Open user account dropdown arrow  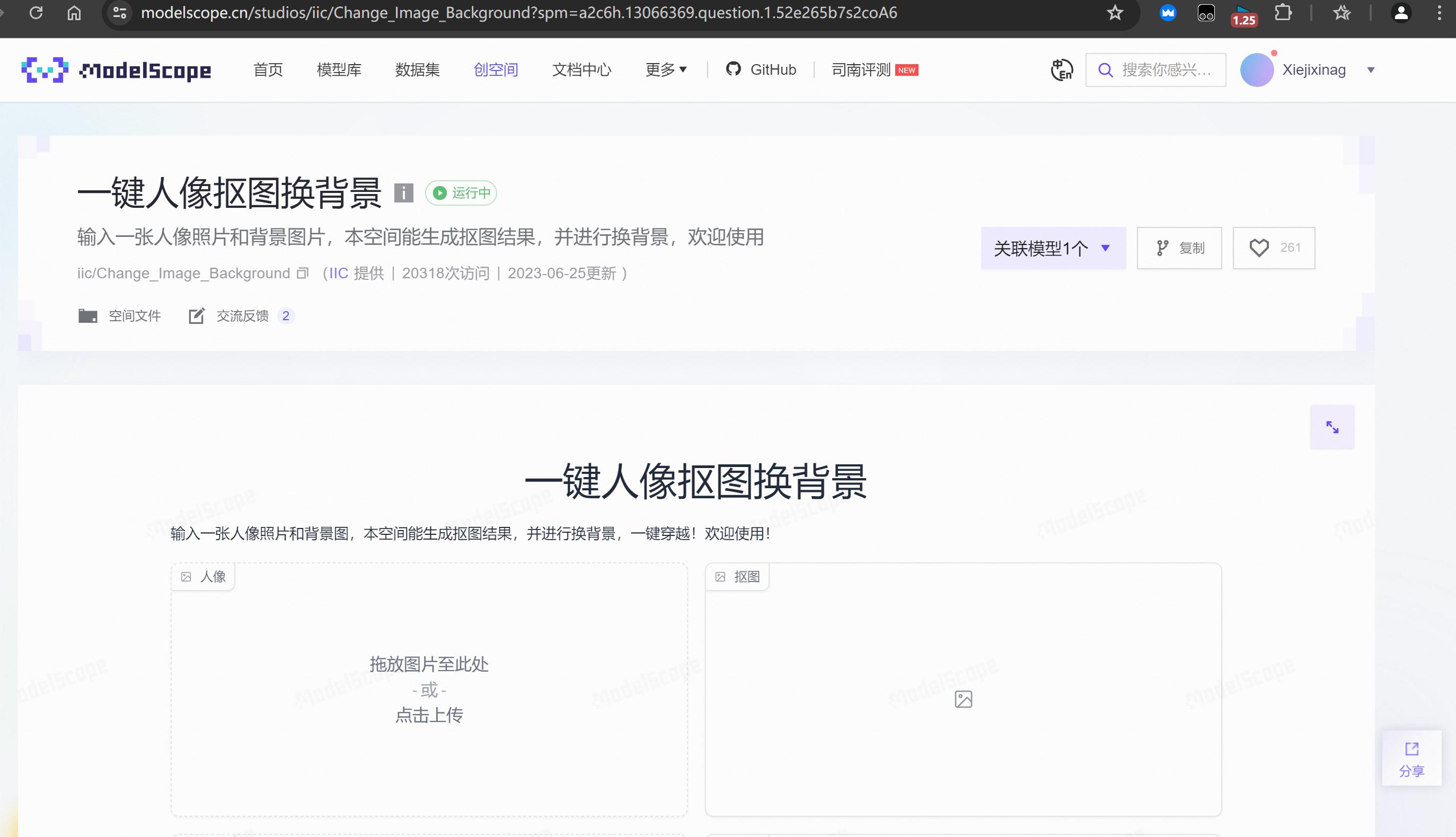pyautogui.click(x=1370, y=70)
